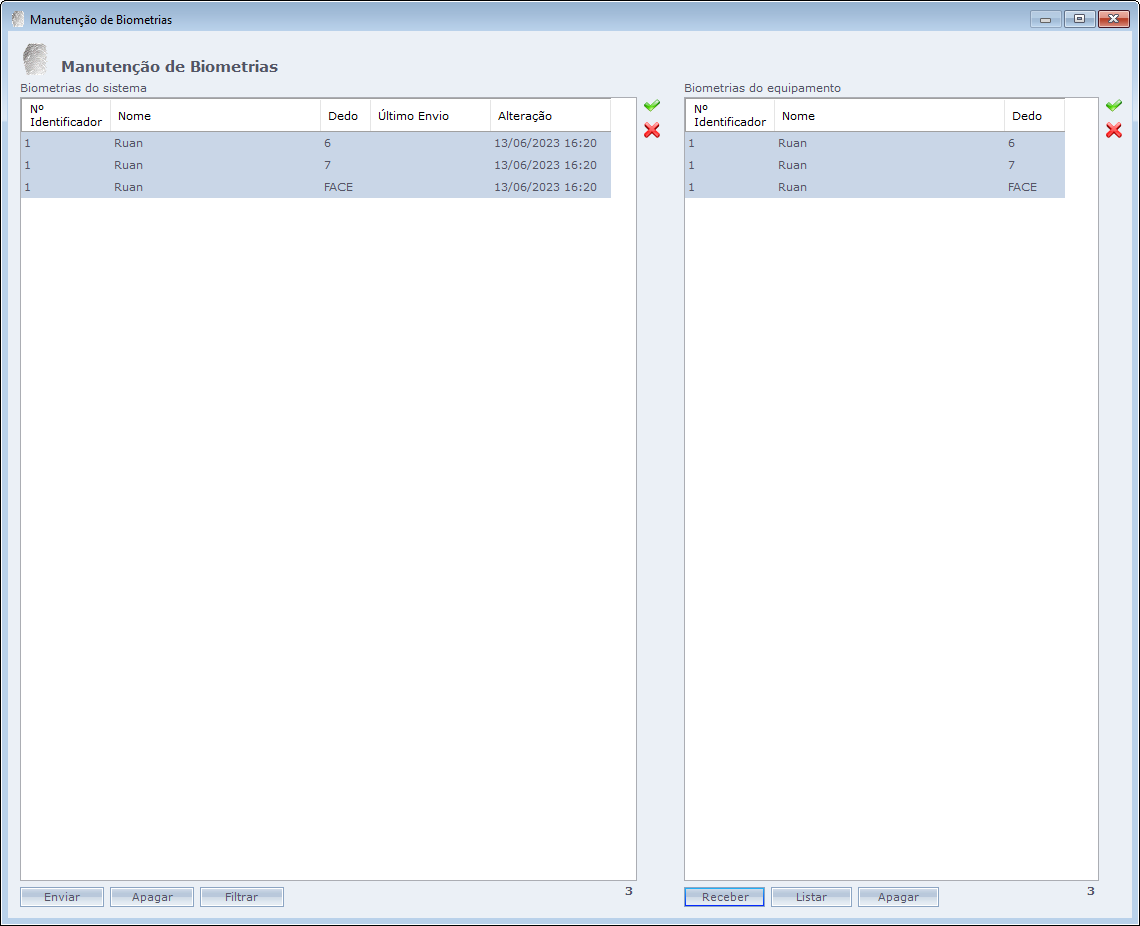Click the Enviar button
The height and width of the screenshot is (926, 1140).
(62, 897)
